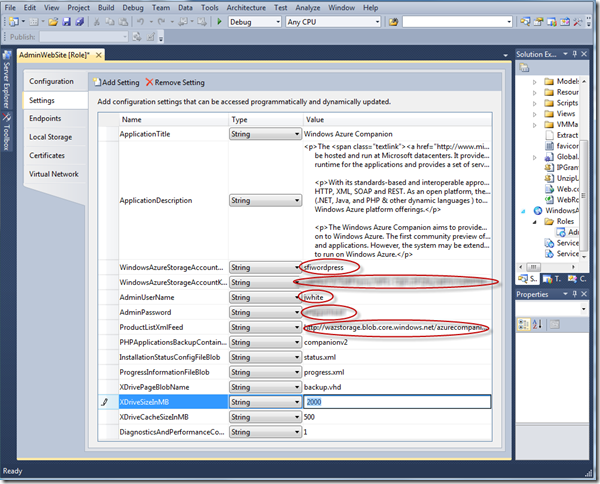
Task: Open the Analyze menu
Action: point(308,7)
